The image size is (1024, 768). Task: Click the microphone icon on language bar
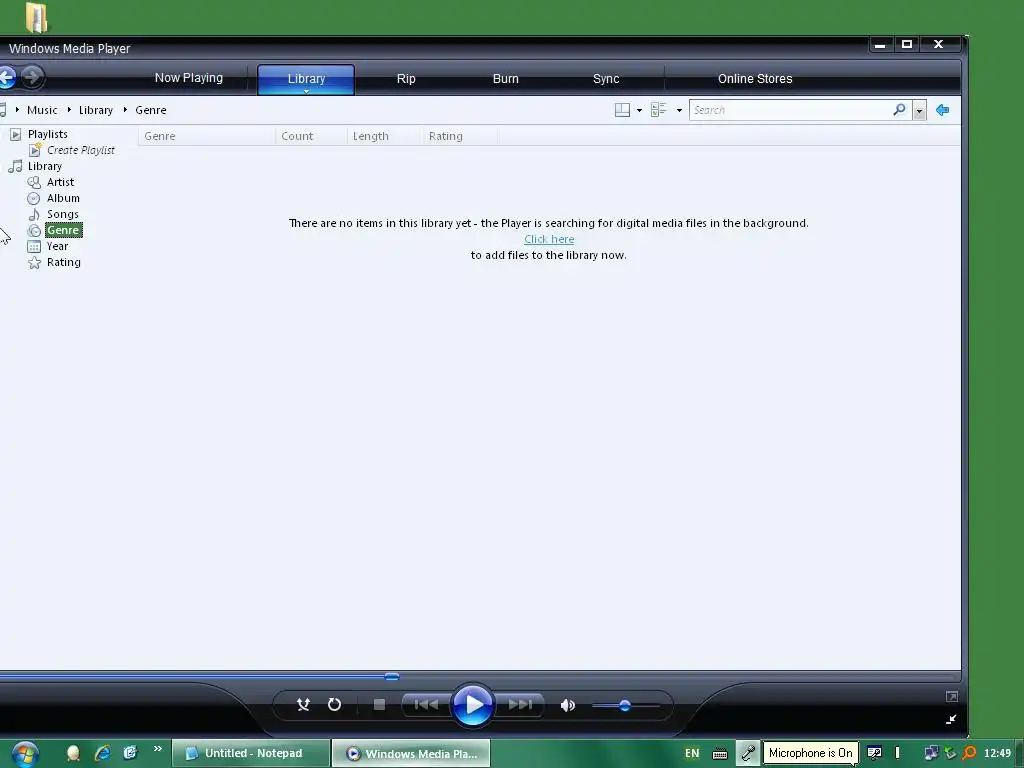[x=748, y=753]
